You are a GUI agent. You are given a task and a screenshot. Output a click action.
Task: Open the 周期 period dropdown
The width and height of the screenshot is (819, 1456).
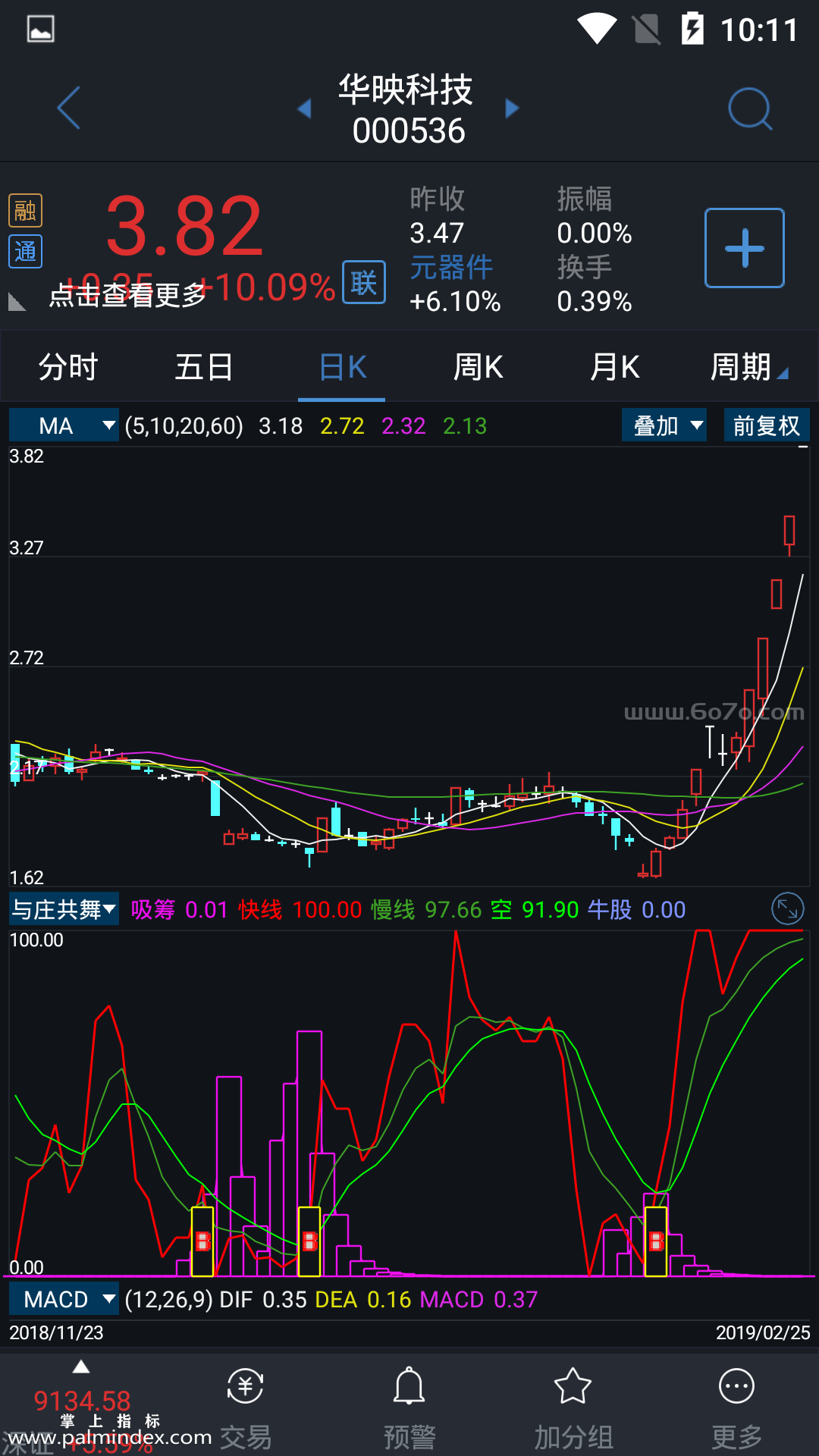pos(749,367)
